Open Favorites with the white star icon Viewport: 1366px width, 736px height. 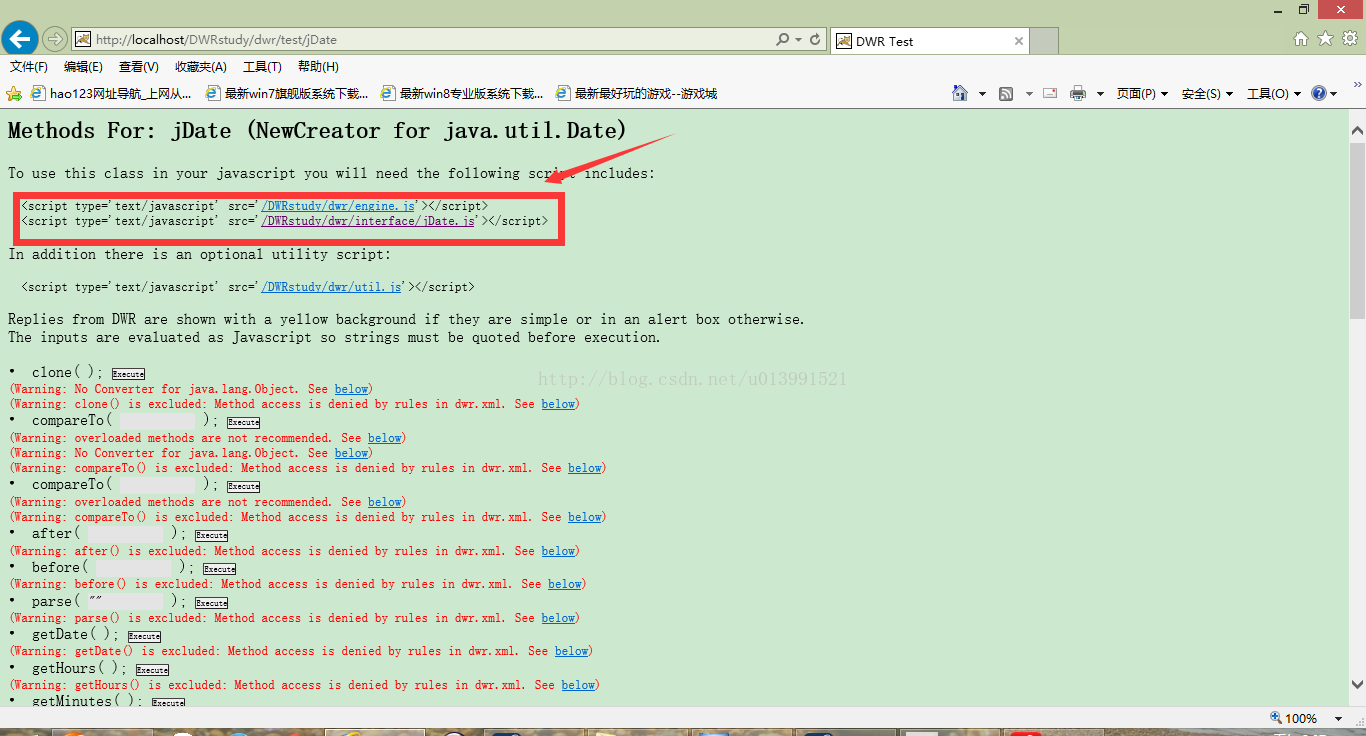point(1325,39)
